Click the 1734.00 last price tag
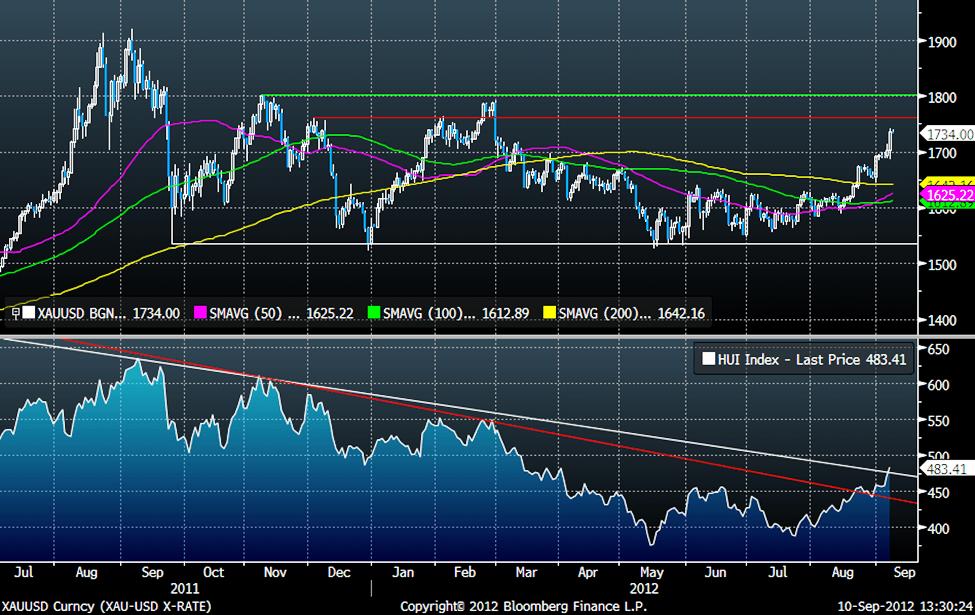 click(948, 134)
